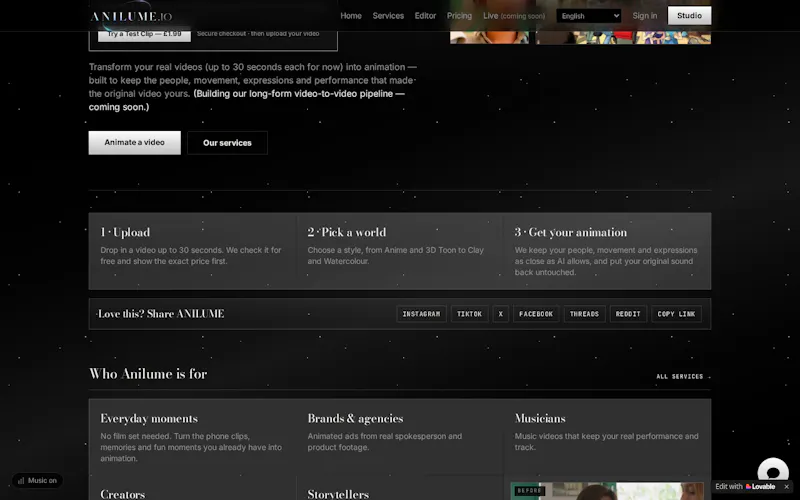Share ANILUME on TikTok
The height and width of the screenshot is (500, 800).
469,314
